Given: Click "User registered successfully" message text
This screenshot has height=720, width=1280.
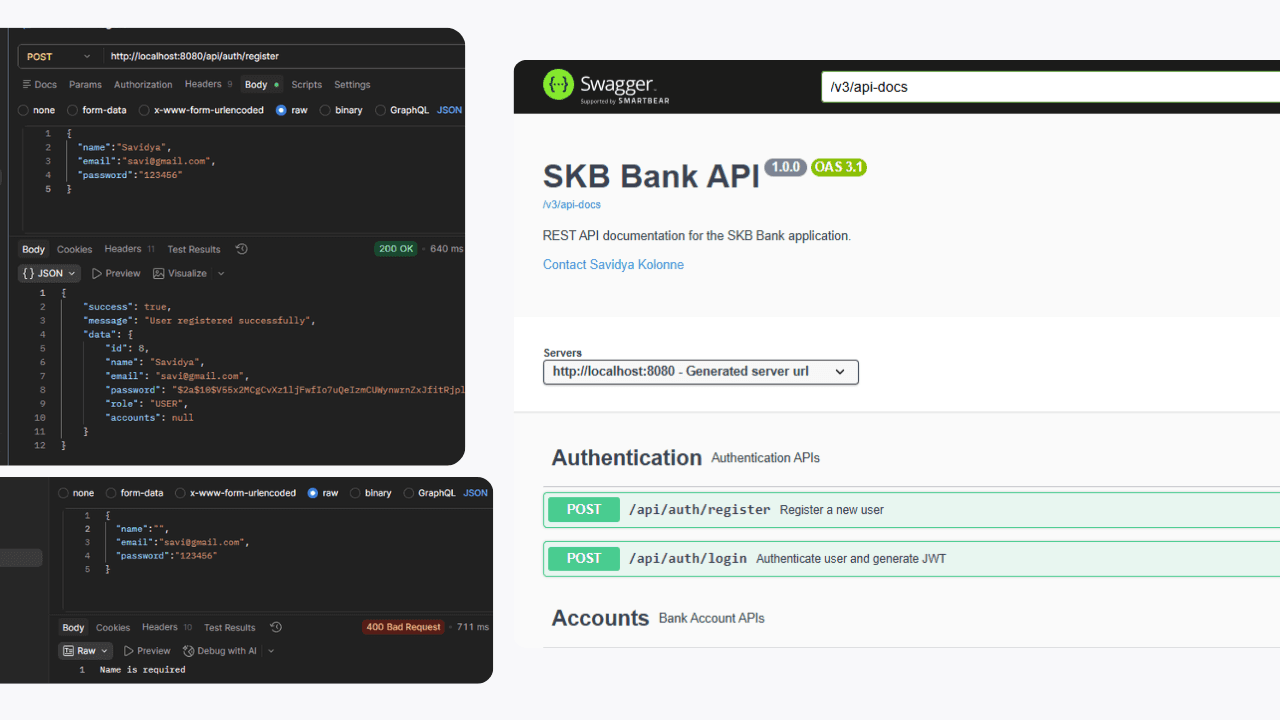Looking at the screenshot, I should pyautogui.click(x=227, y=321).
